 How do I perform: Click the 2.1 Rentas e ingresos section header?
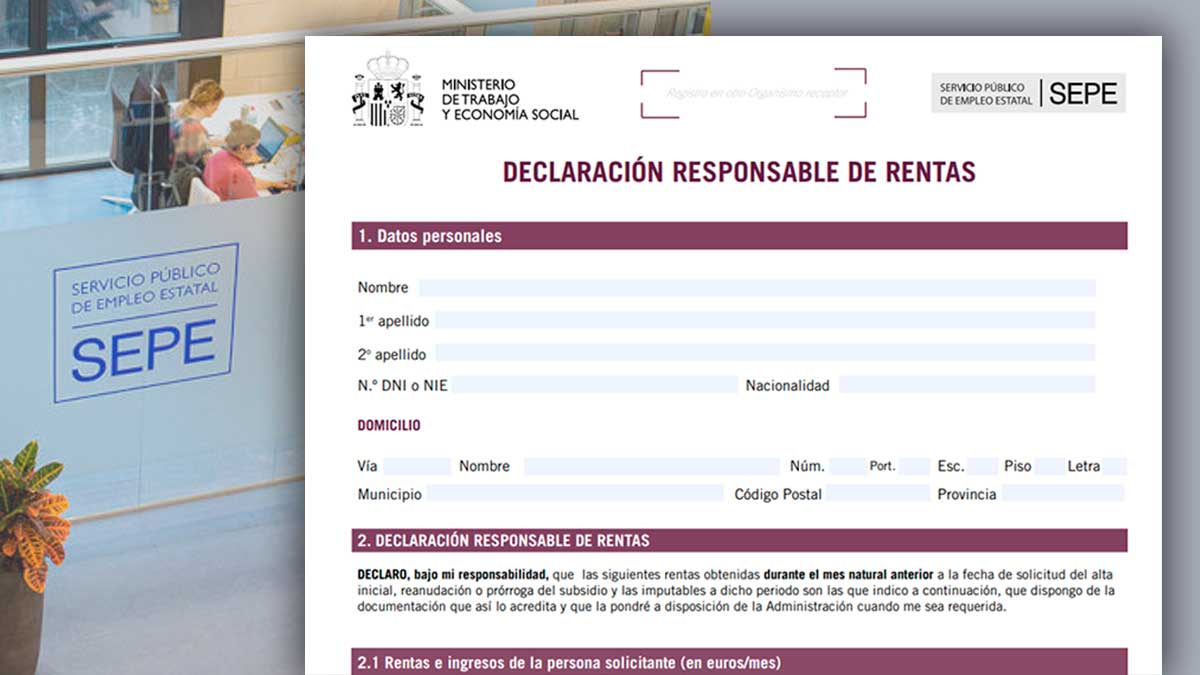click(x=739, y=662)
